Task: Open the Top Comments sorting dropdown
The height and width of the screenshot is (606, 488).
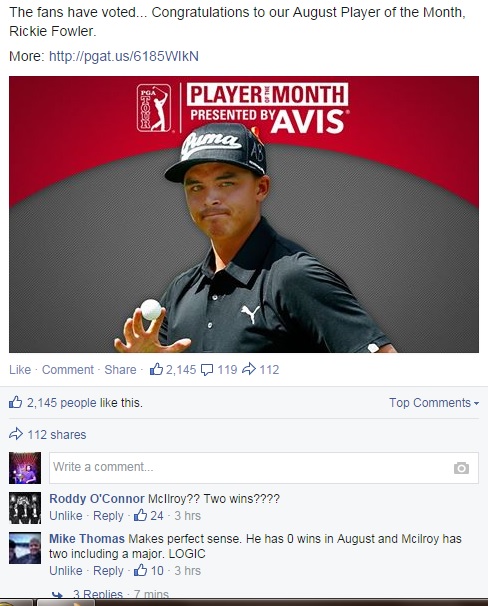Action: pos(434,403)
